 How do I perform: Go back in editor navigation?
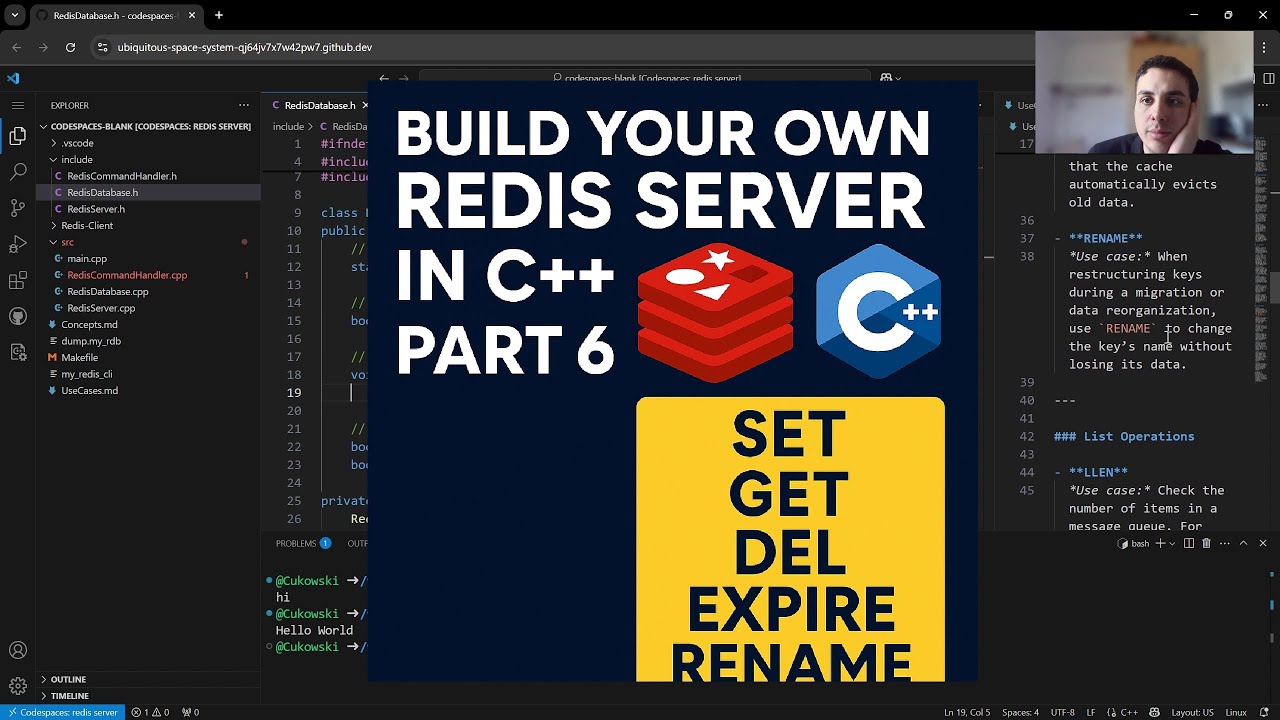[x=383, y=78]
